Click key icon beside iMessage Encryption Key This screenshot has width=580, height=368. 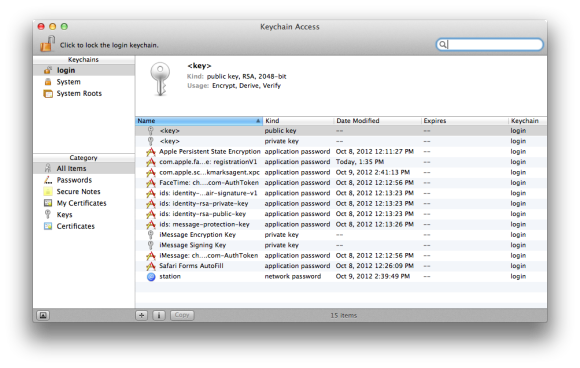click(151, 234)
